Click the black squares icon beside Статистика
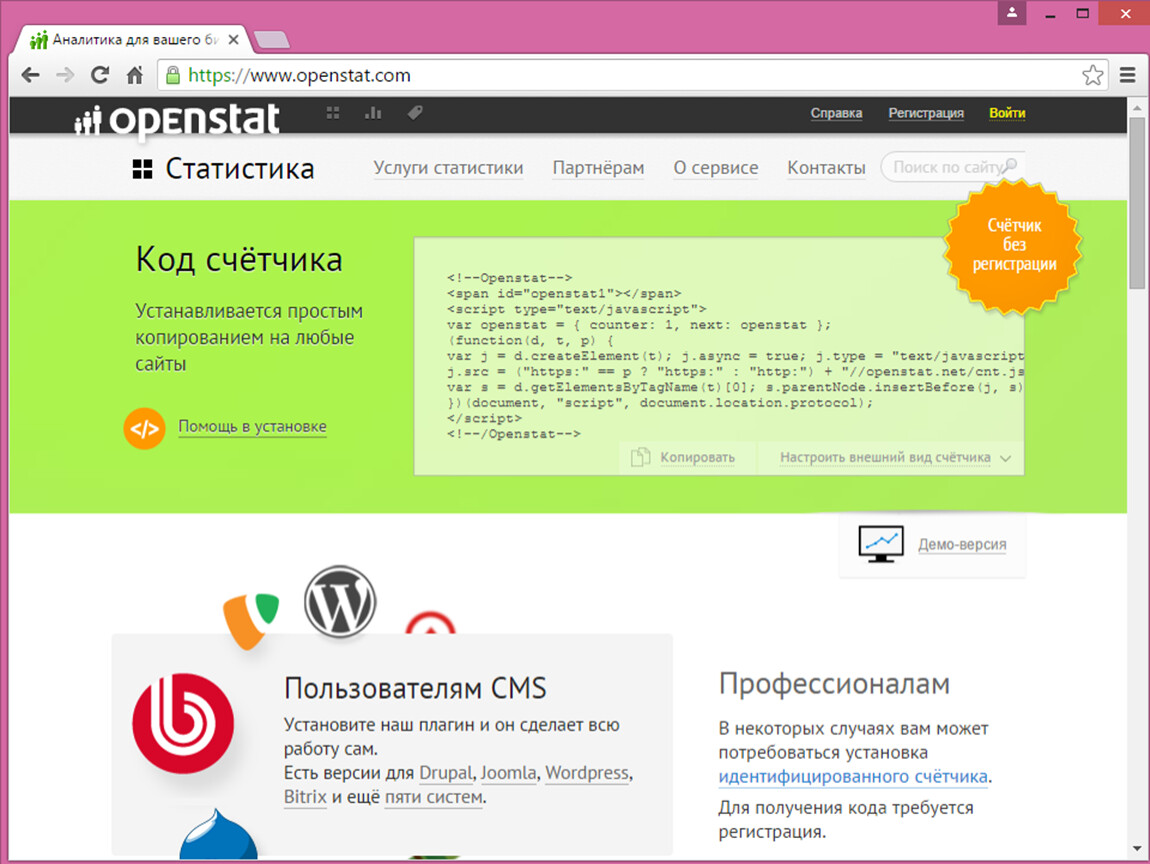The image size is (1150, 864). (142, 169)
